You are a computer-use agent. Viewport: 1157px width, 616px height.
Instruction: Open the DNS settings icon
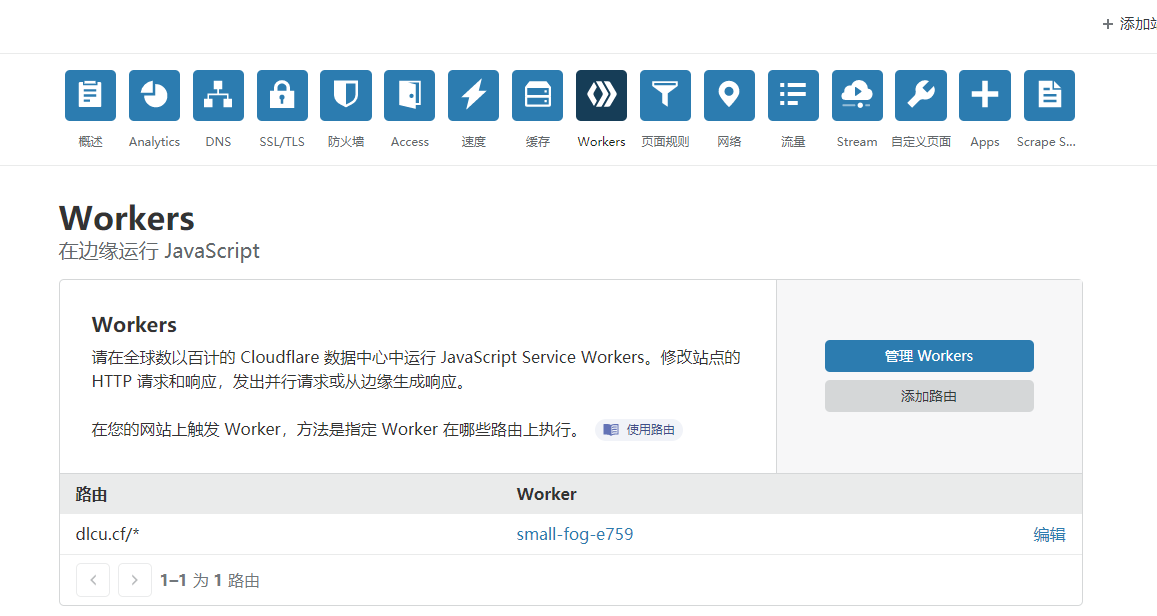coord(218,95)
